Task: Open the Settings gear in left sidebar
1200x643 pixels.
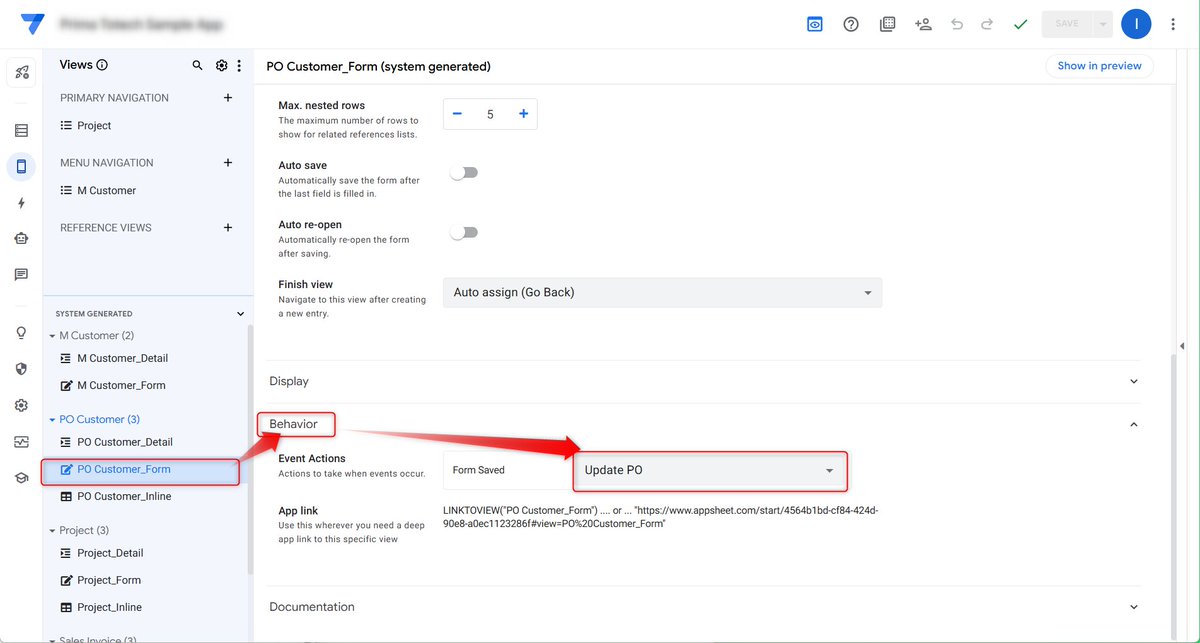Action: click(x=21, y=405)
